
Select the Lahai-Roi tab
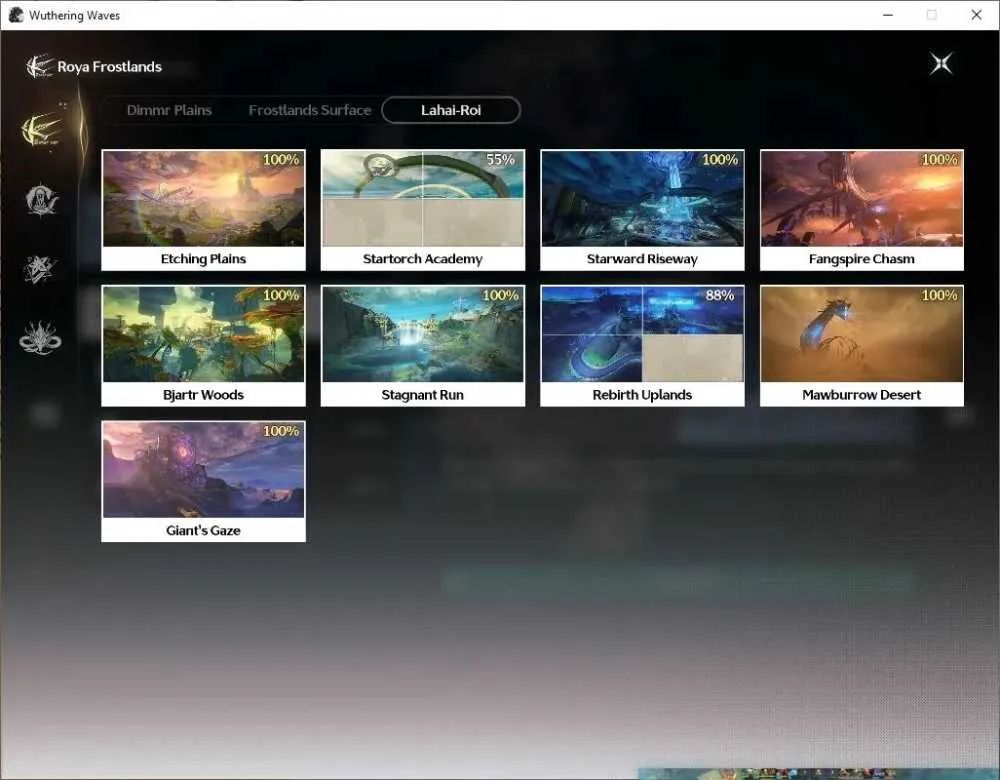pos(451,110)
